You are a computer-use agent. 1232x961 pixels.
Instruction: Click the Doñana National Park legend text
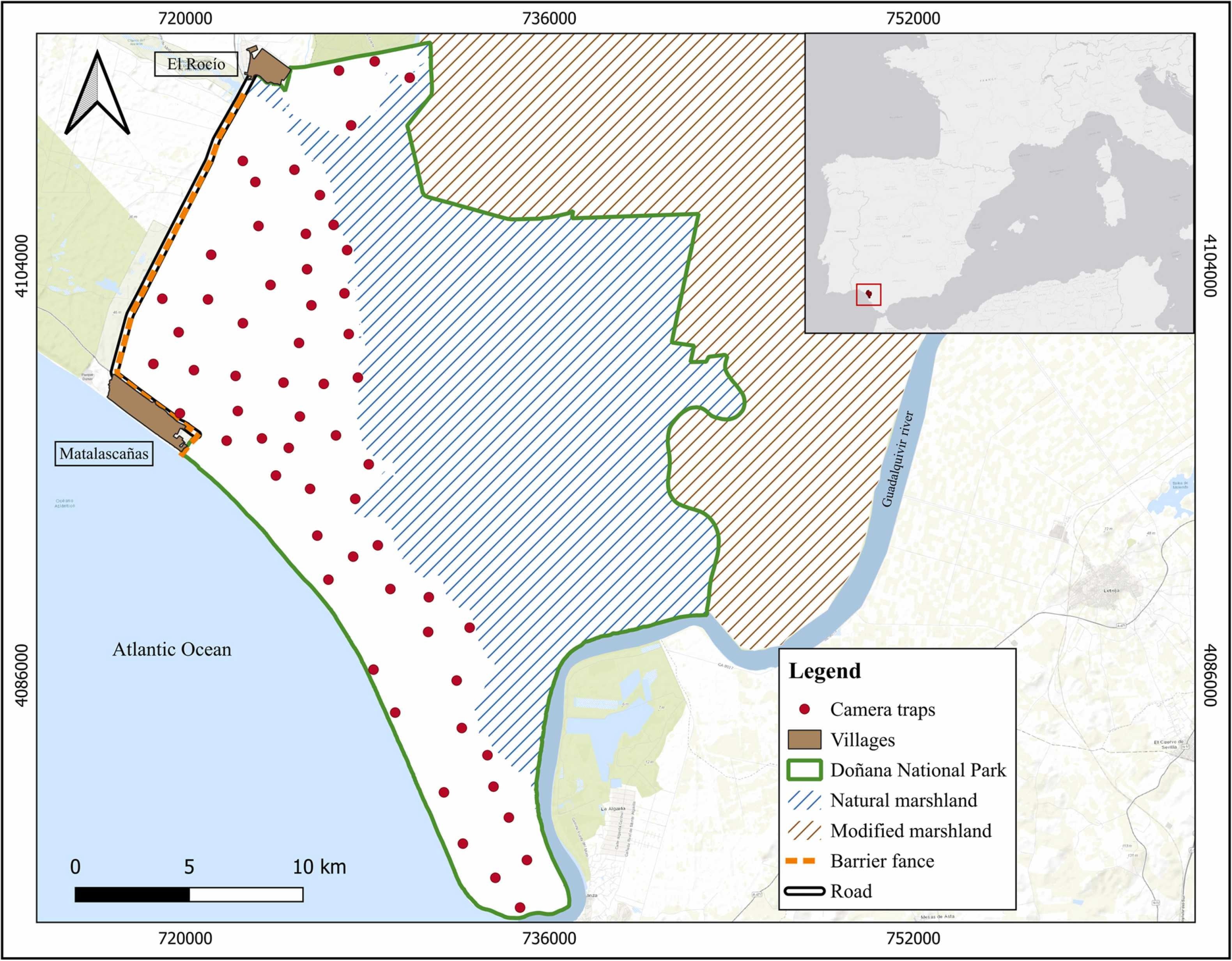click(x=919, y=770)
